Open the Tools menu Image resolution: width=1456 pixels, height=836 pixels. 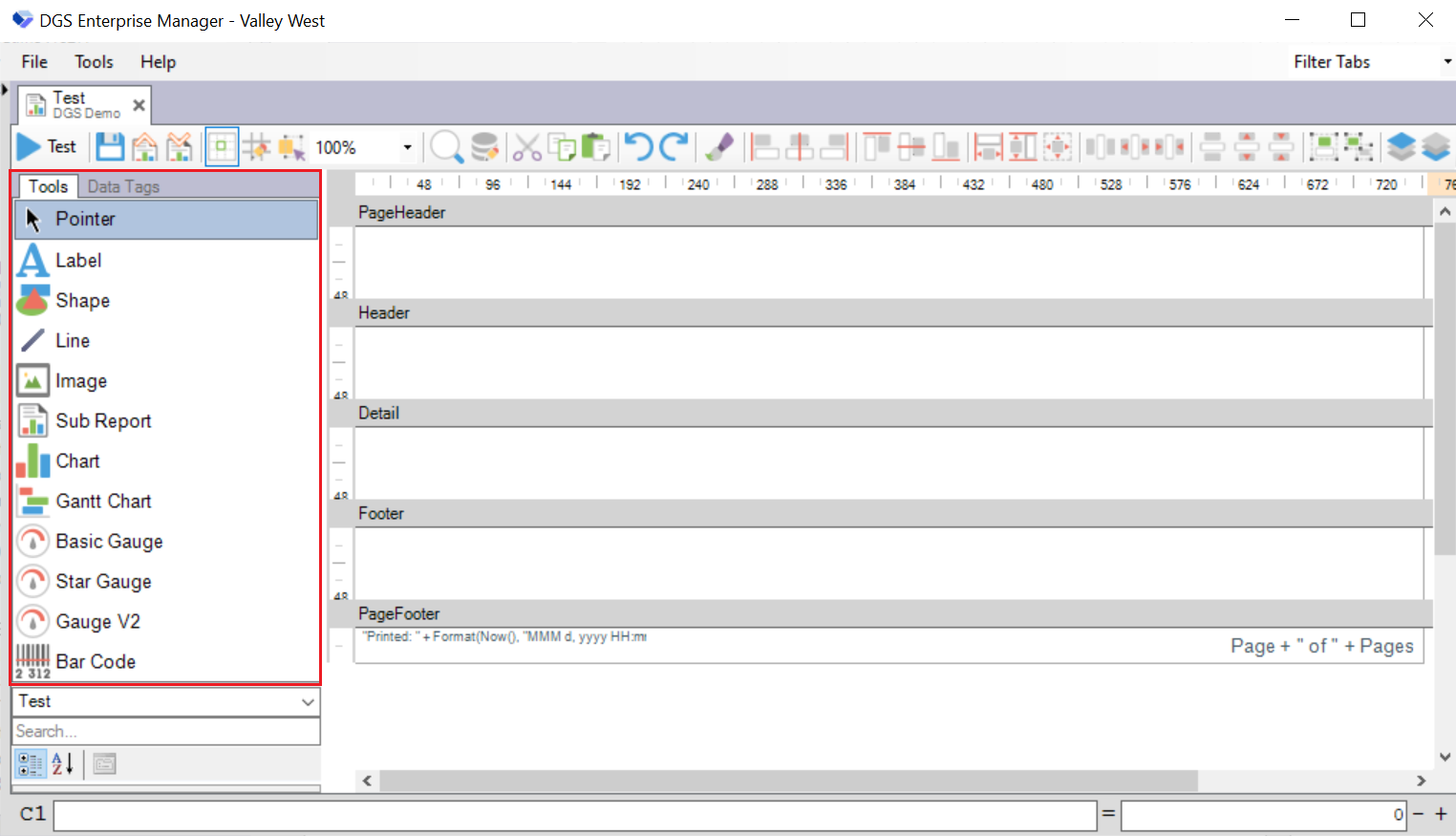click(94, 62)
